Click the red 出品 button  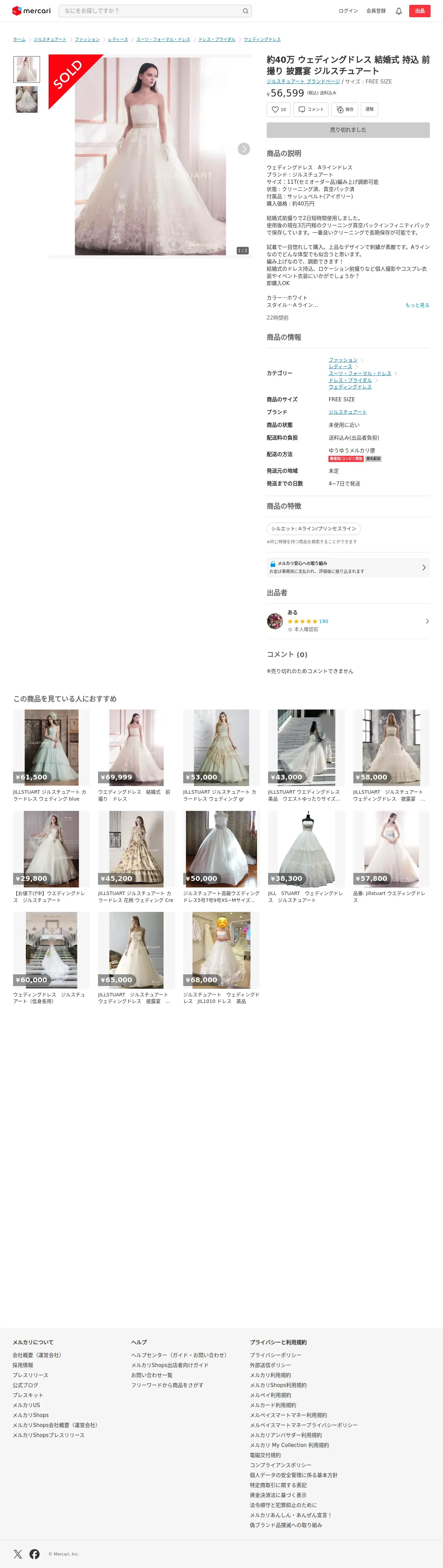pos(419,11)
